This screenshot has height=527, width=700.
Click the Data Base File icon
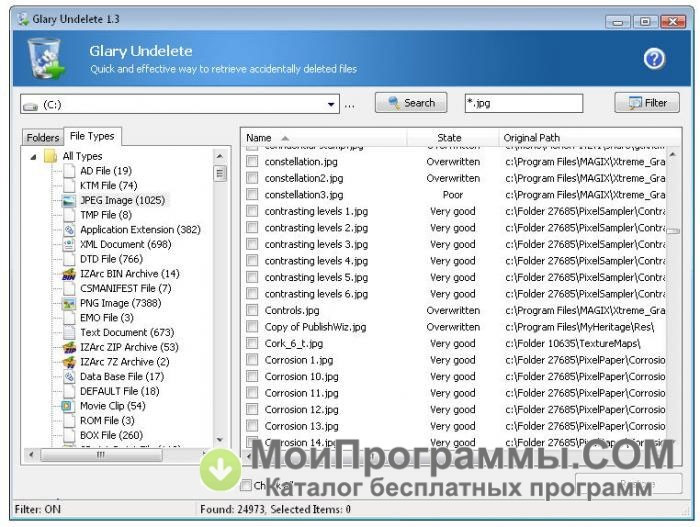tap(69, 376)
